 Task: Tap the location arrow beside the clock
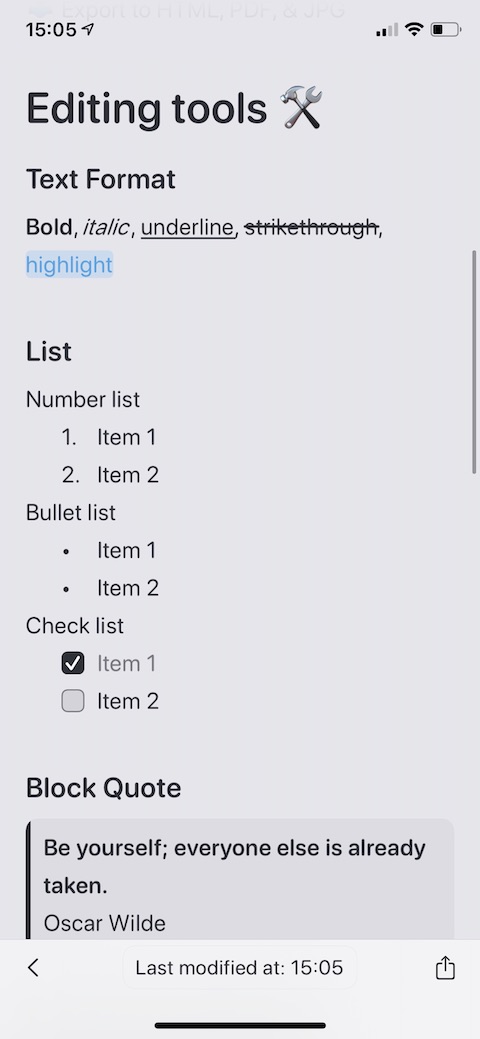point(88,29)
